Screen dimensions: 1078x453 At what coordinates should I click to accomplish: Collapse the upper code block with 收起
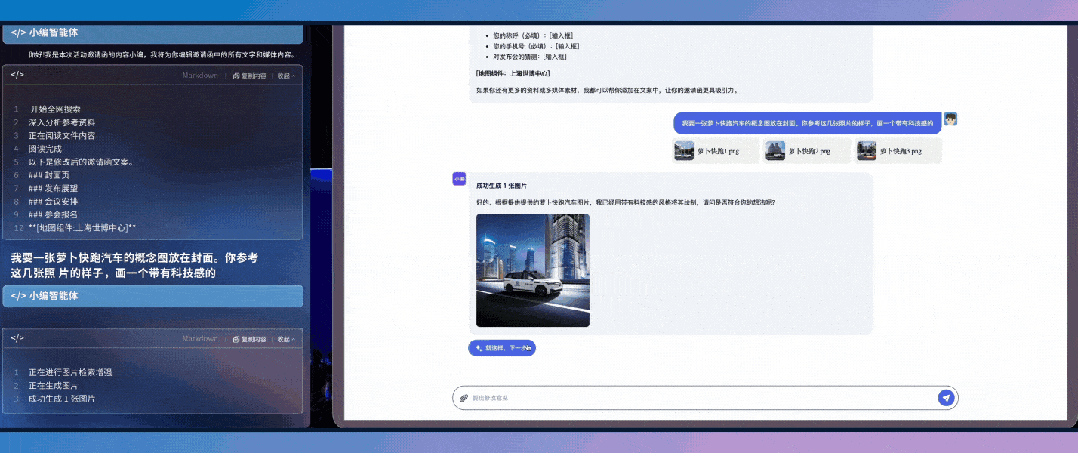pos(286,76)
